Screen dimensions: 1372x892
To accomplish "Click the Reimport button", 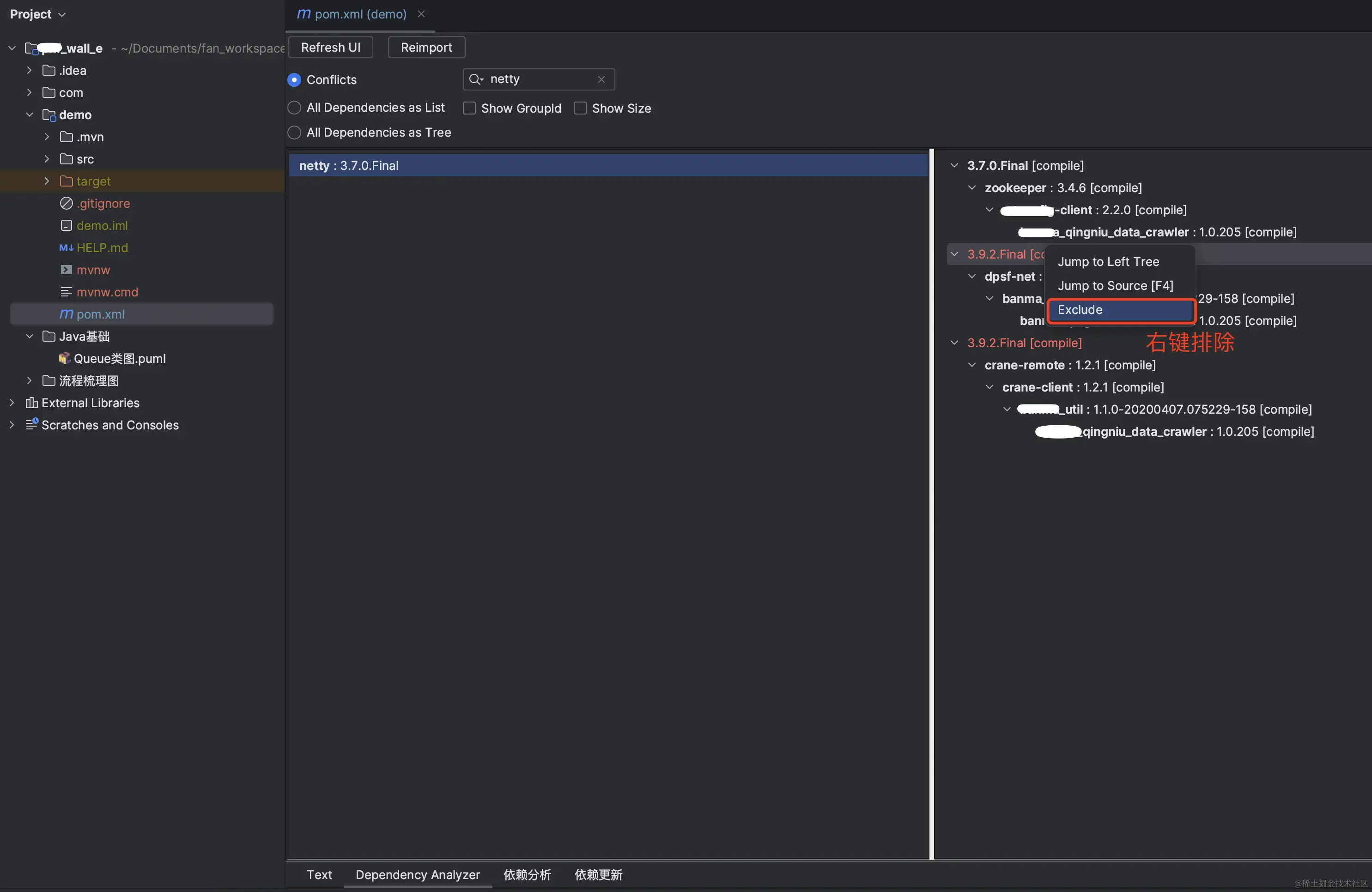I will click(426, 47).
